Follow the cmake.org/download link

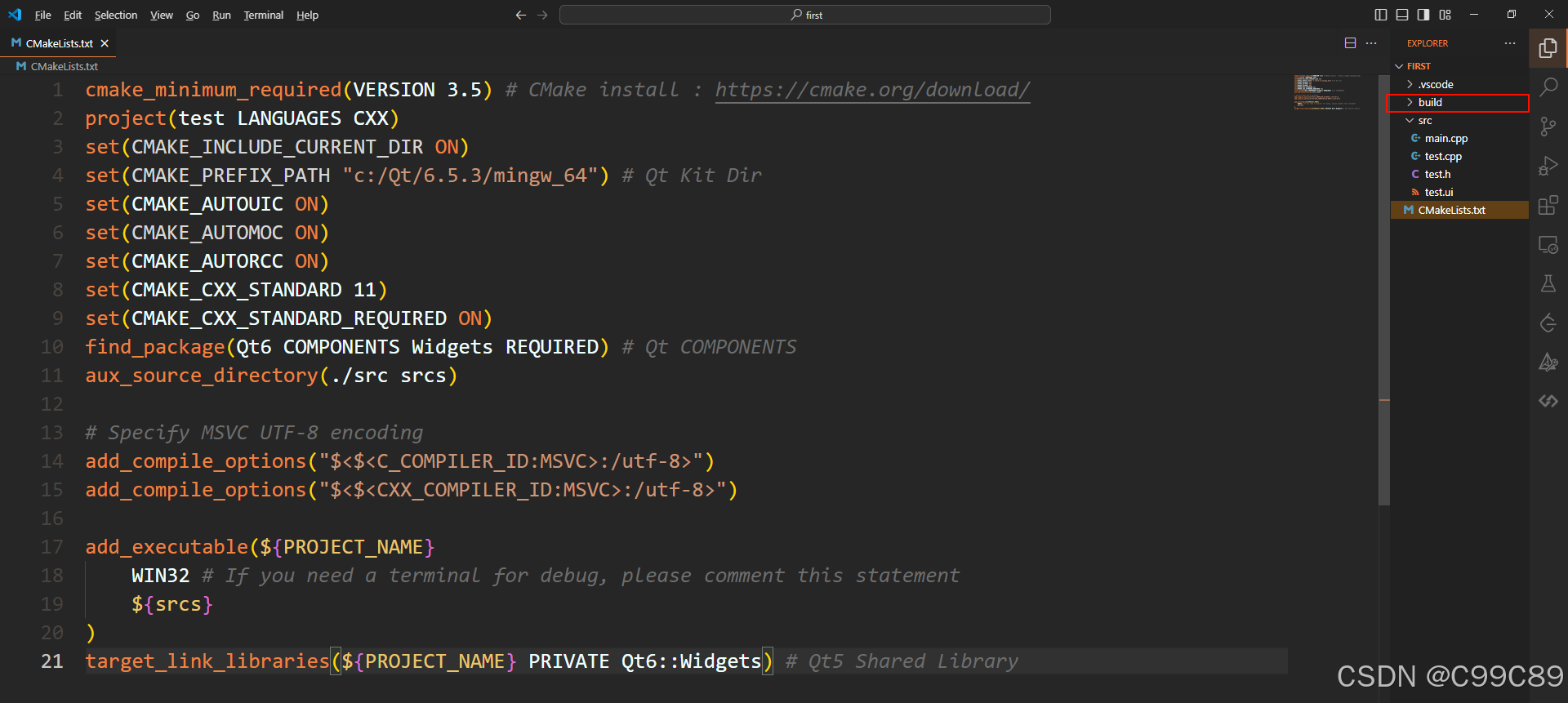pyautogui.click(x=872, y=90)
